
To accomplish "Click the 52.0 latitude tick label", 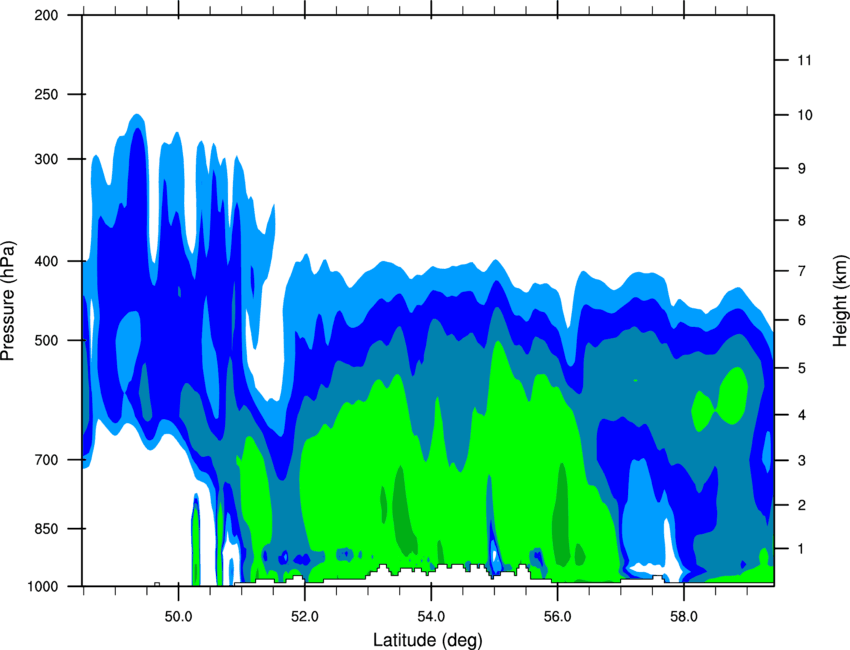I will point(305,617).
